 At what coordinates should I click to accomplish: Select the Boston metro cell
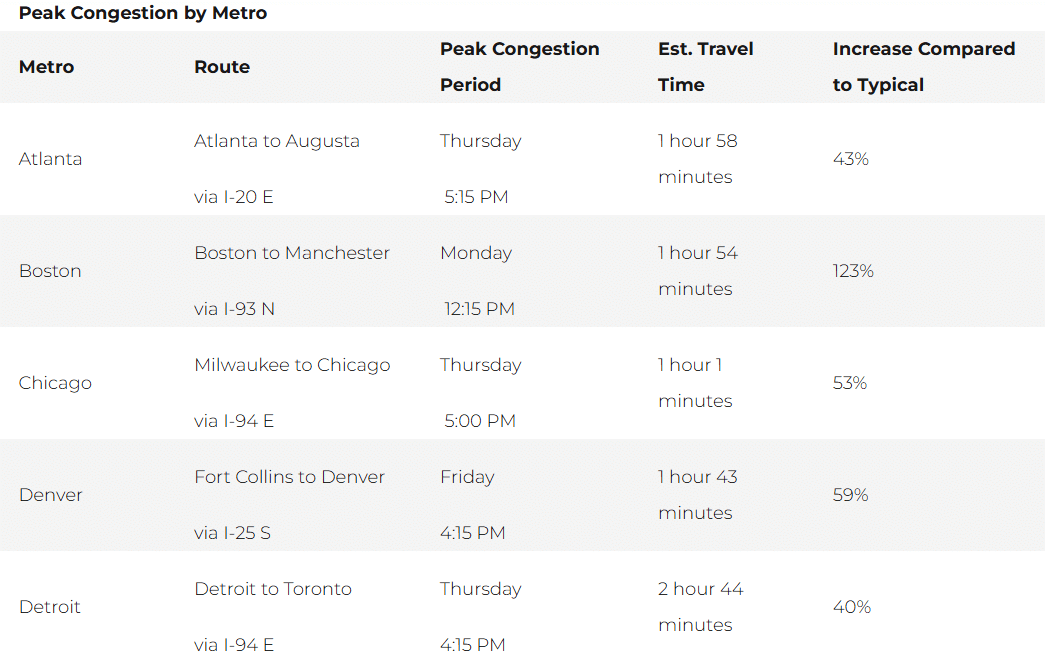click(x=50, y=271)
